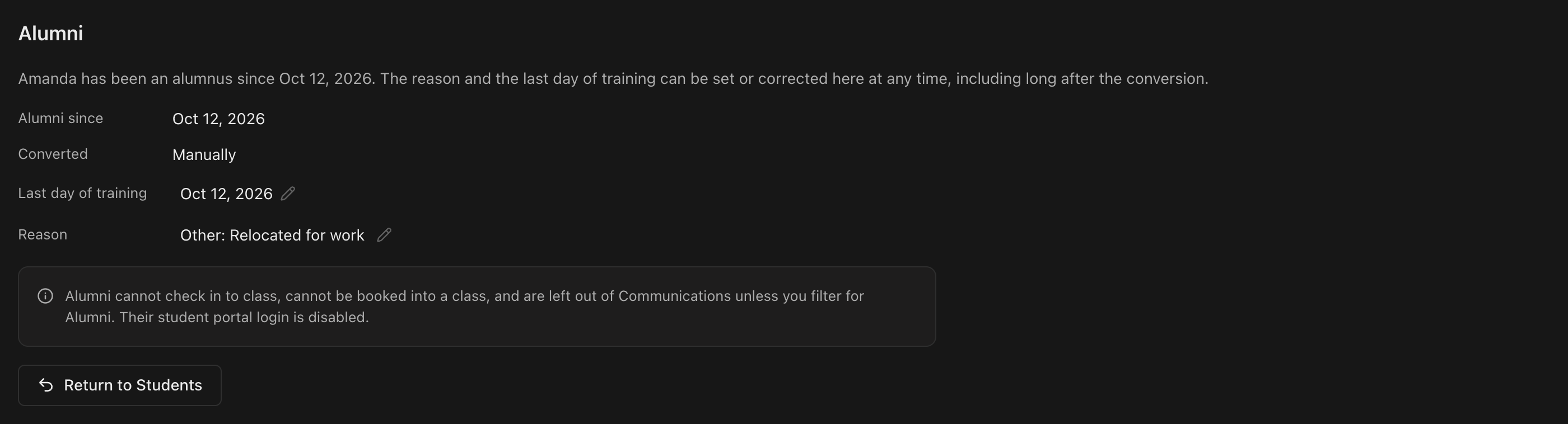Click the 'Other: Relocated for work' reason text
This screenshot has width=1568, height=424.
coord(272,235)
